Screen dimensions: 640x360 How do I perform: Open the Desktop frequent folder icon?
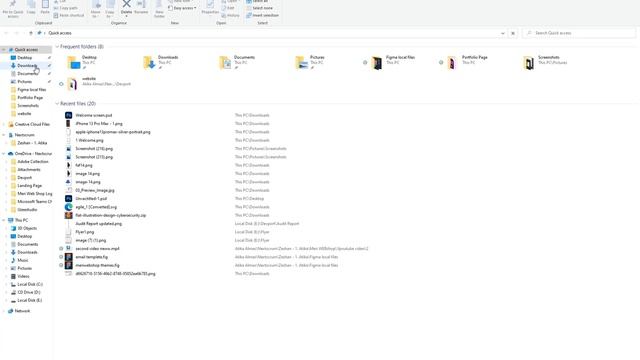(74, 63)
